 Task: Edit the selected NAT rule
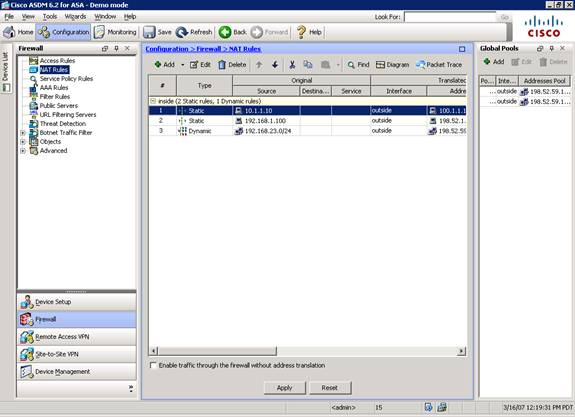coord(200,65)
